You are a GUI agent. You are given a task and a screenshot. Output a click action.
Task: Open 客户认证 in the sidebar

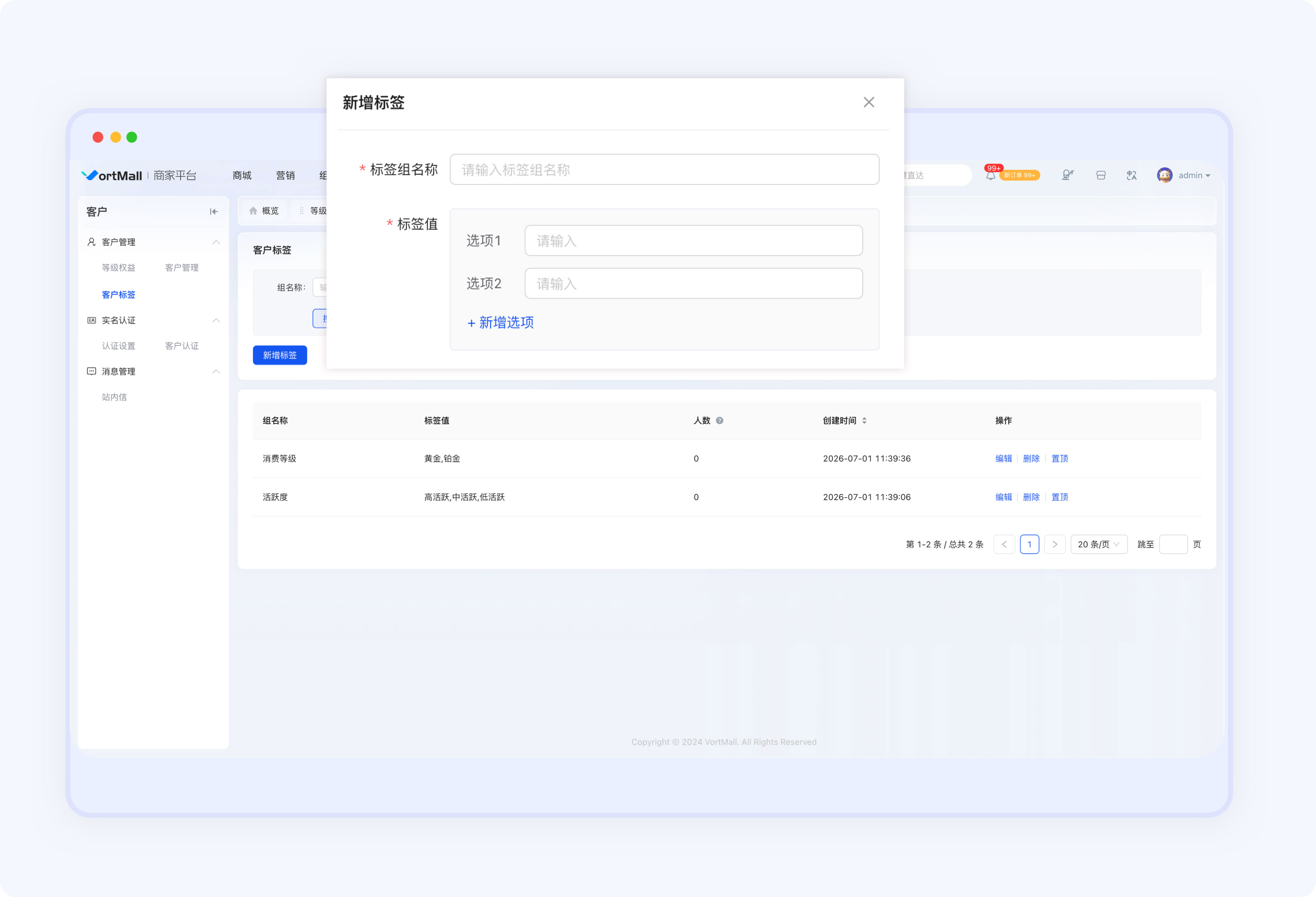tap(181, 346)
